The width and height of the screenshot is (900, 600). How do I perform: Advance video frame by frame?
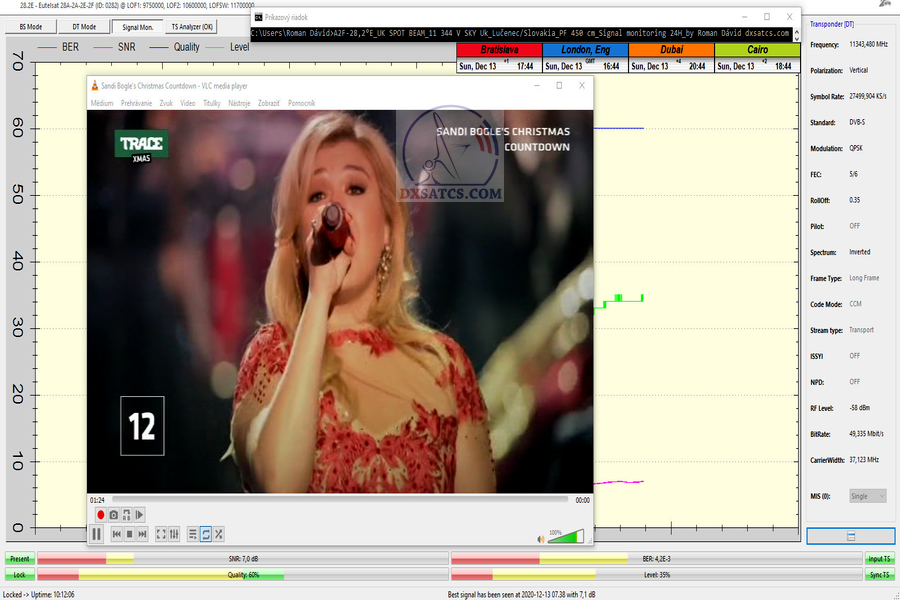tap(140, 514)
